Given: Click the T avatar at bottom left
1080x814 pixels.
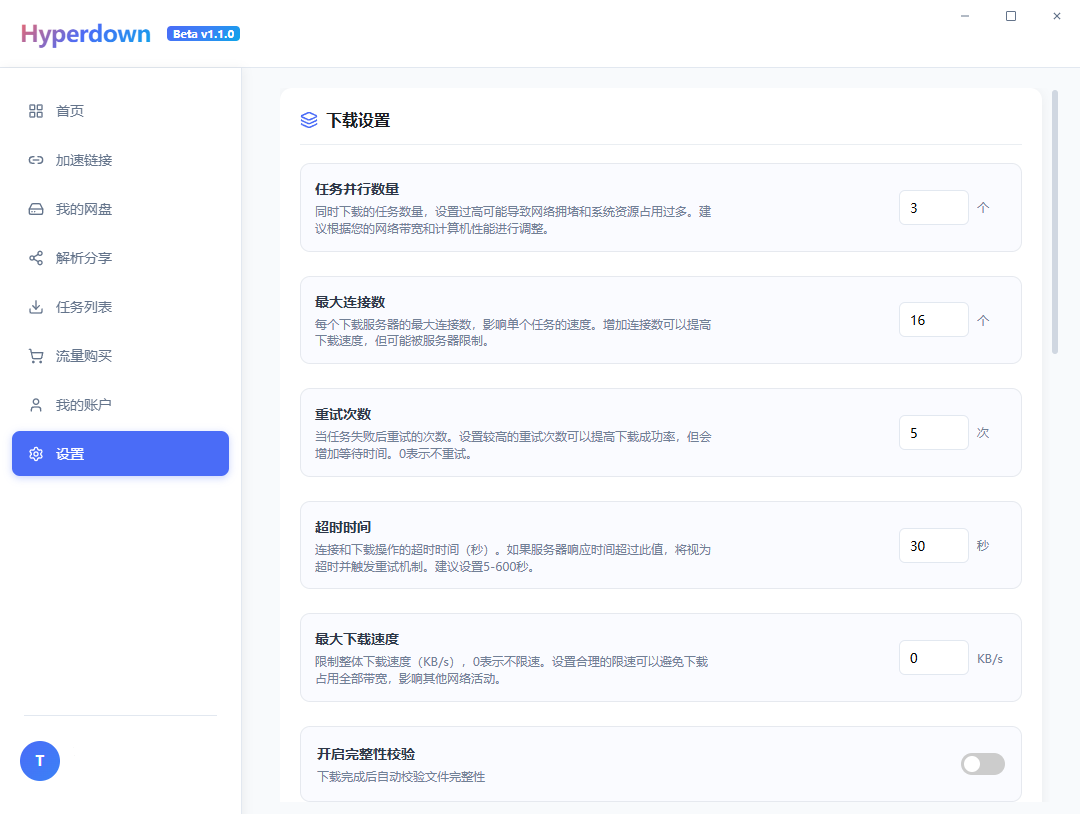Looking at the screenshot, I should tap(40, 761).
